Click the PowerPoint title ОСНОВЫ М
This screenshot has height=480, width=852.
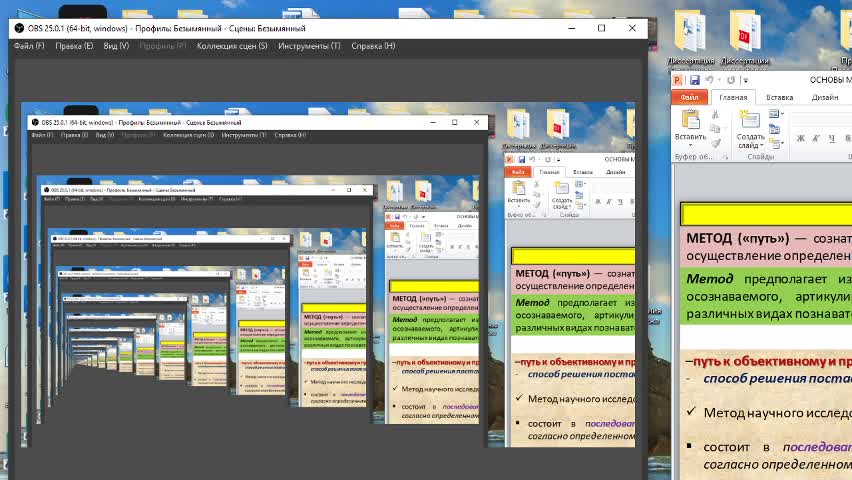830,80
